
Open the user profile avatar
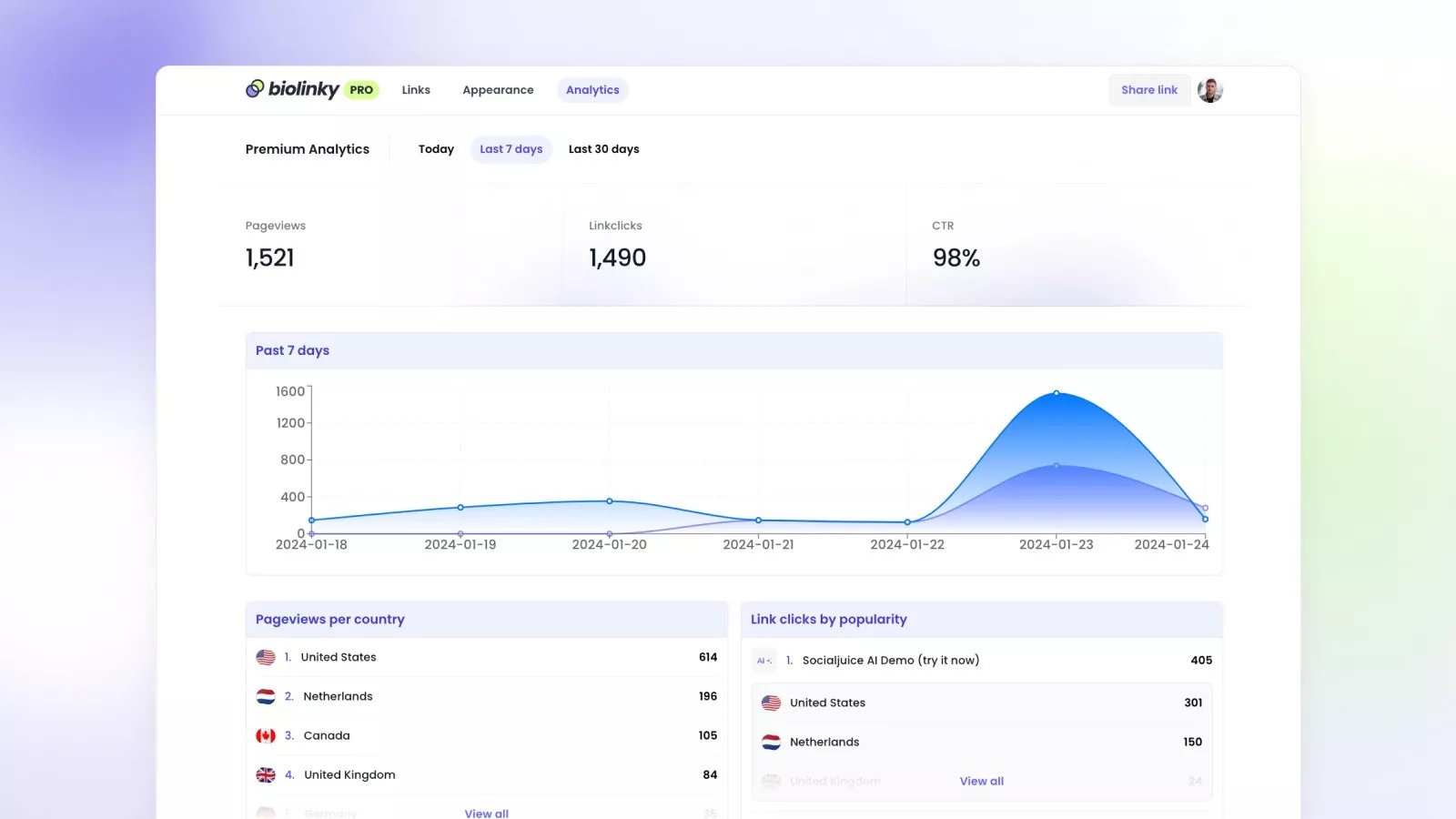pos(1209,90)
